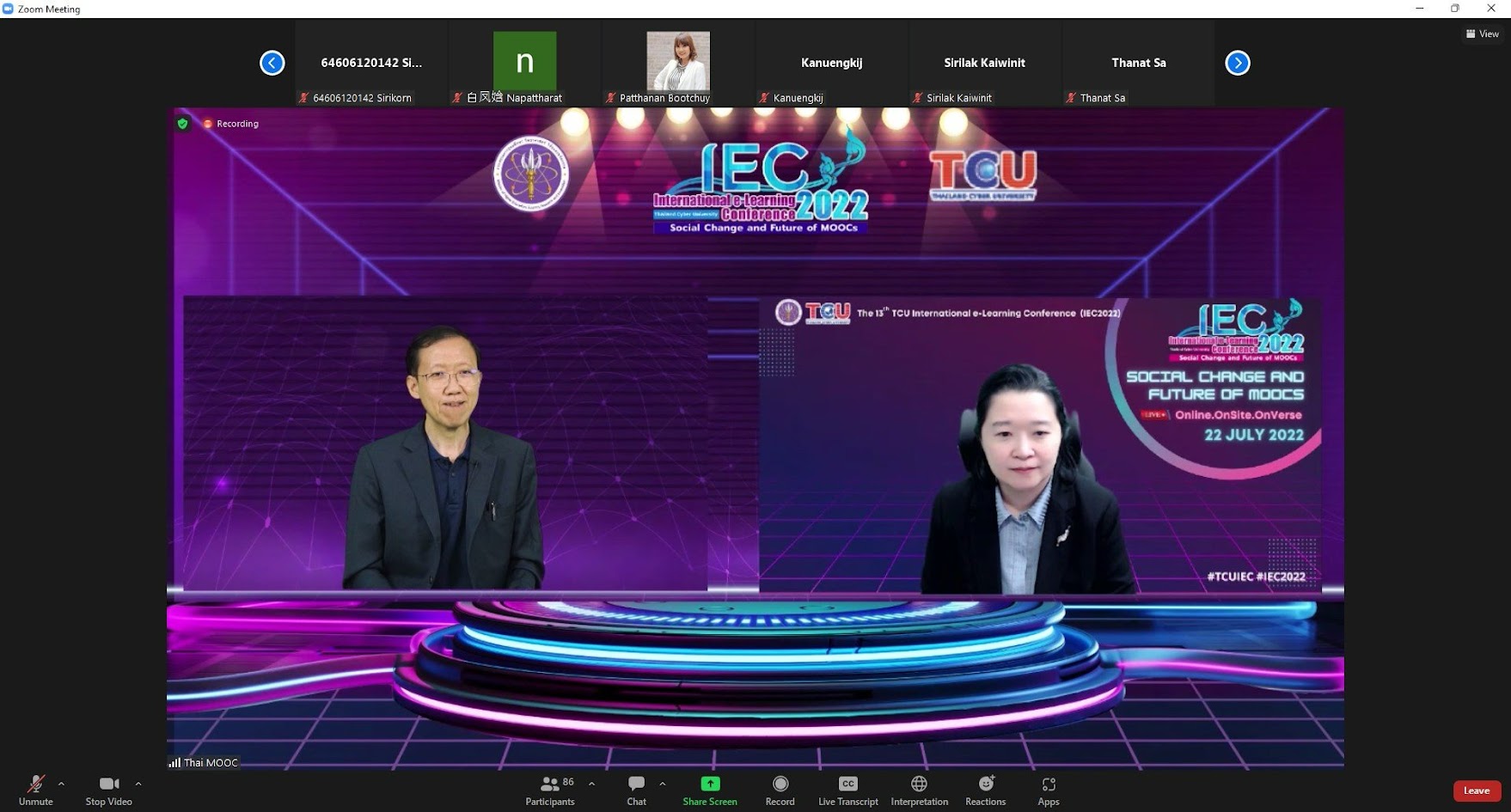This screenshot has height=812, width=1511.
Task: Open the View layout menu
Action: pyautogui.click(x=1482, y=34)
